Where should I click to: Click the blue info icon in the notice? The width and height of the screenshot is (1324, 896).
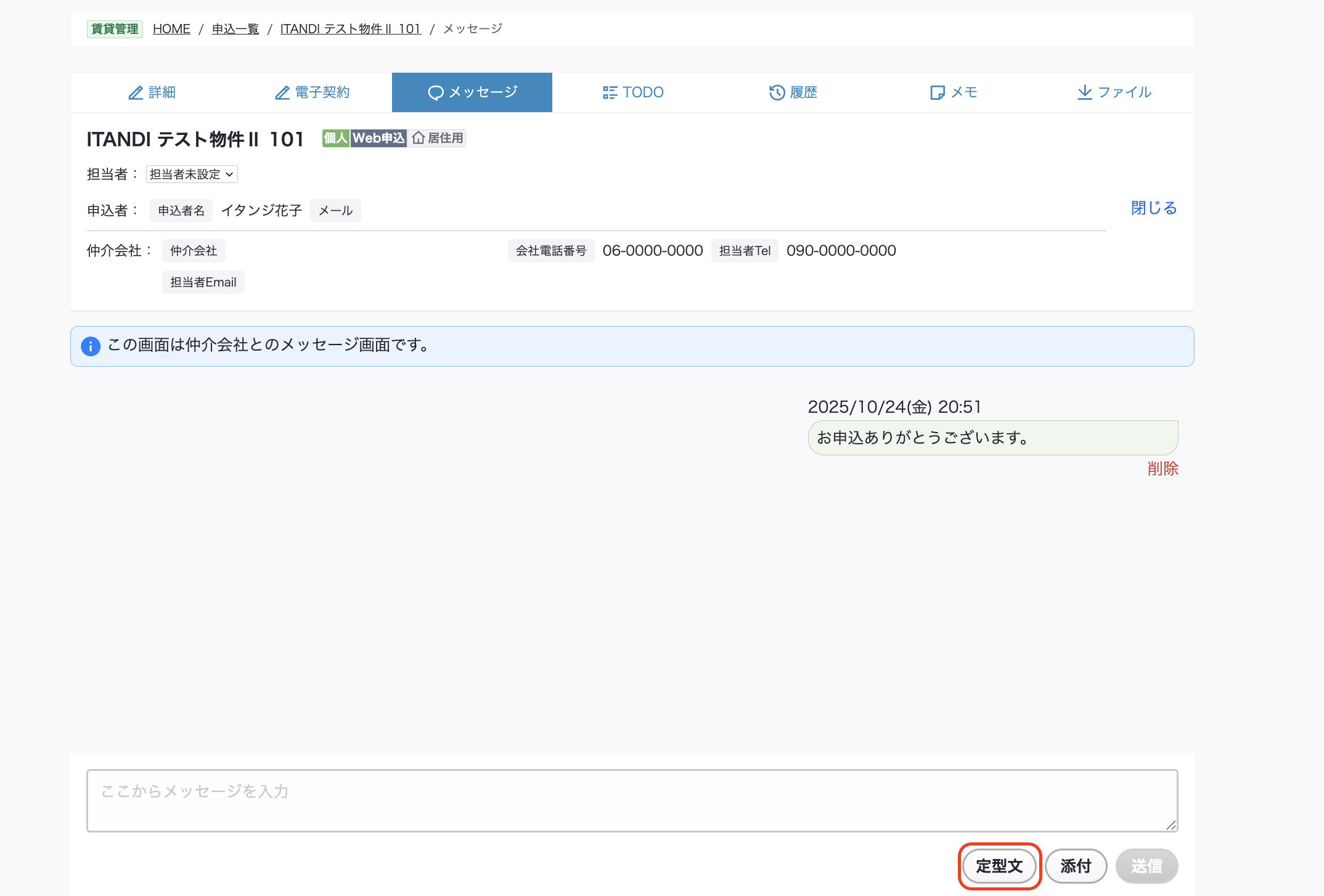(91, 346)
